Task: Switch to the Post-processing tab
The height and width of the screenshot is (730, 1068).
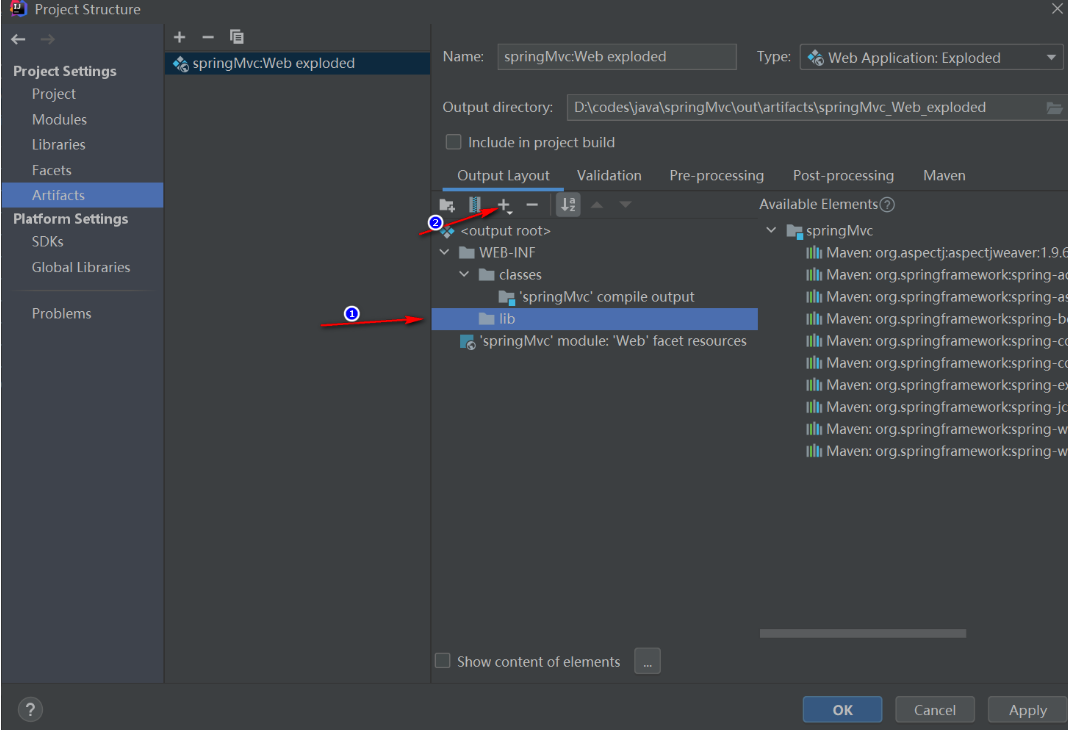Action: [x=843, y=176]
